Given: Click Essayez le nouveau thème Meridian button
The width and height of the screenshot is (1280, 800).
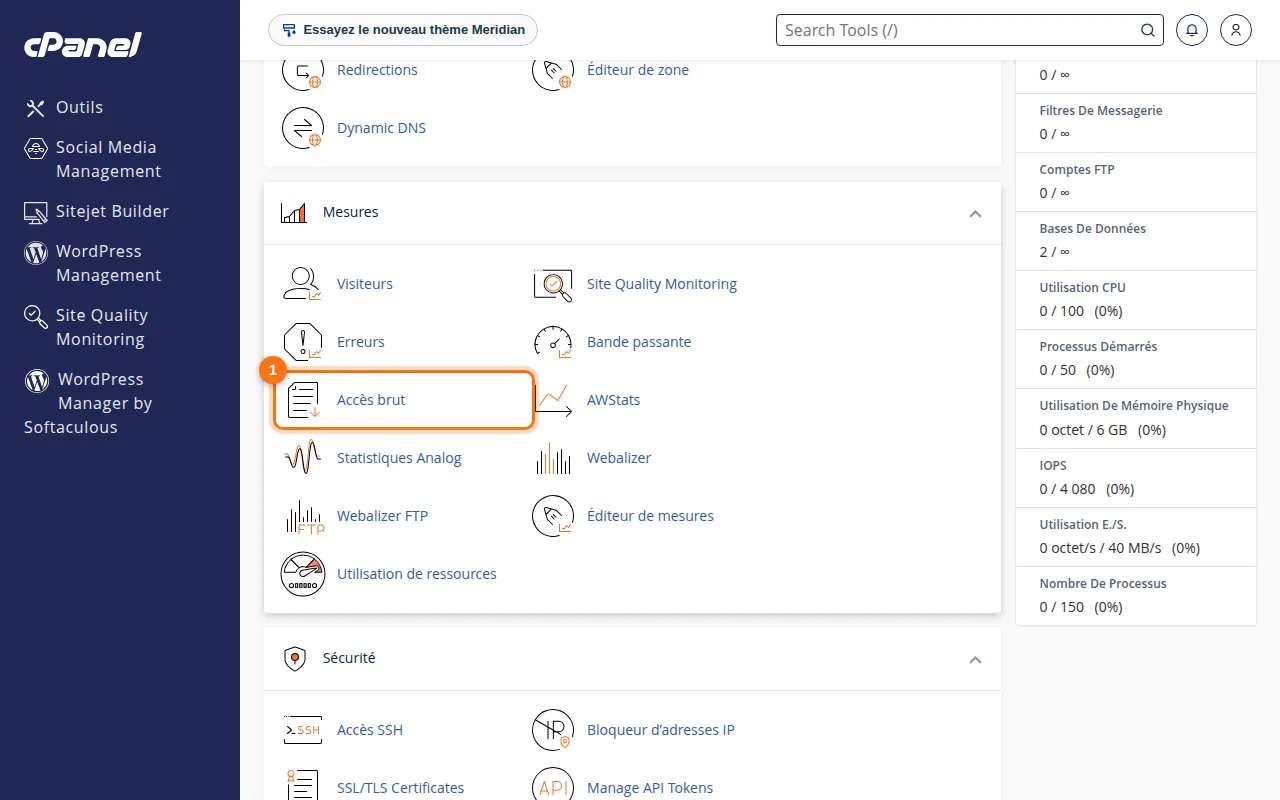Looking at the screenshot, I should click(403, 30).
